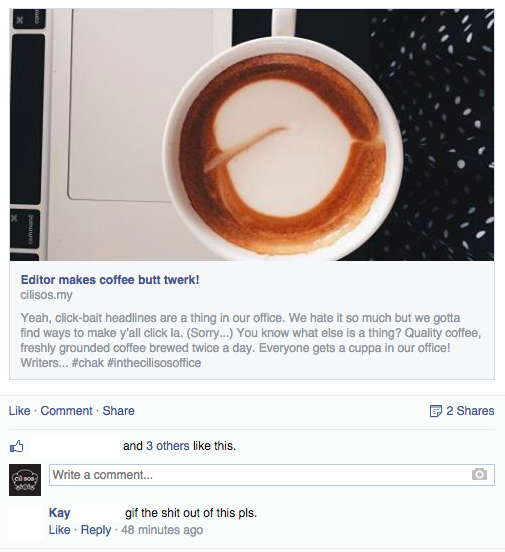Image resolution: width=505 pixels, height=552 pixels.
Task: Click the link preview description text
Action: click(251, 340)
